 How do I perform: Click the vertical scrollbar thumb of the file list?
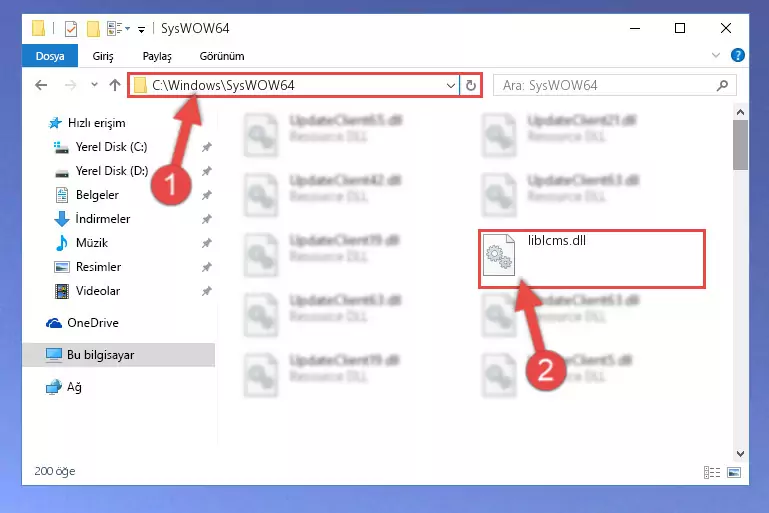click(x=740, y=145)
